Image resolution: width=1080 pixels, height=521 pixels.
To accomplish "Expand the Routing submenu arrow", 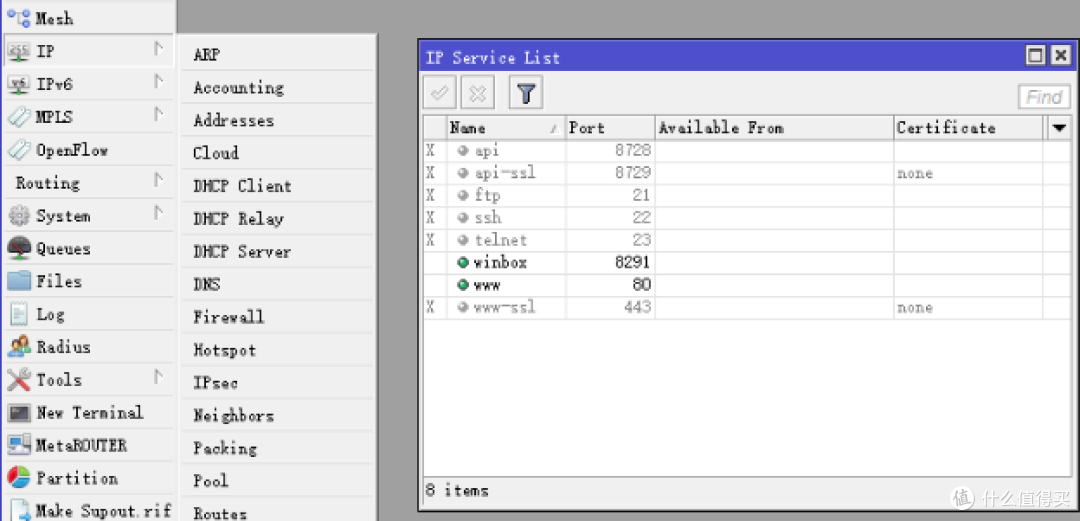I will tap(158, 180).
